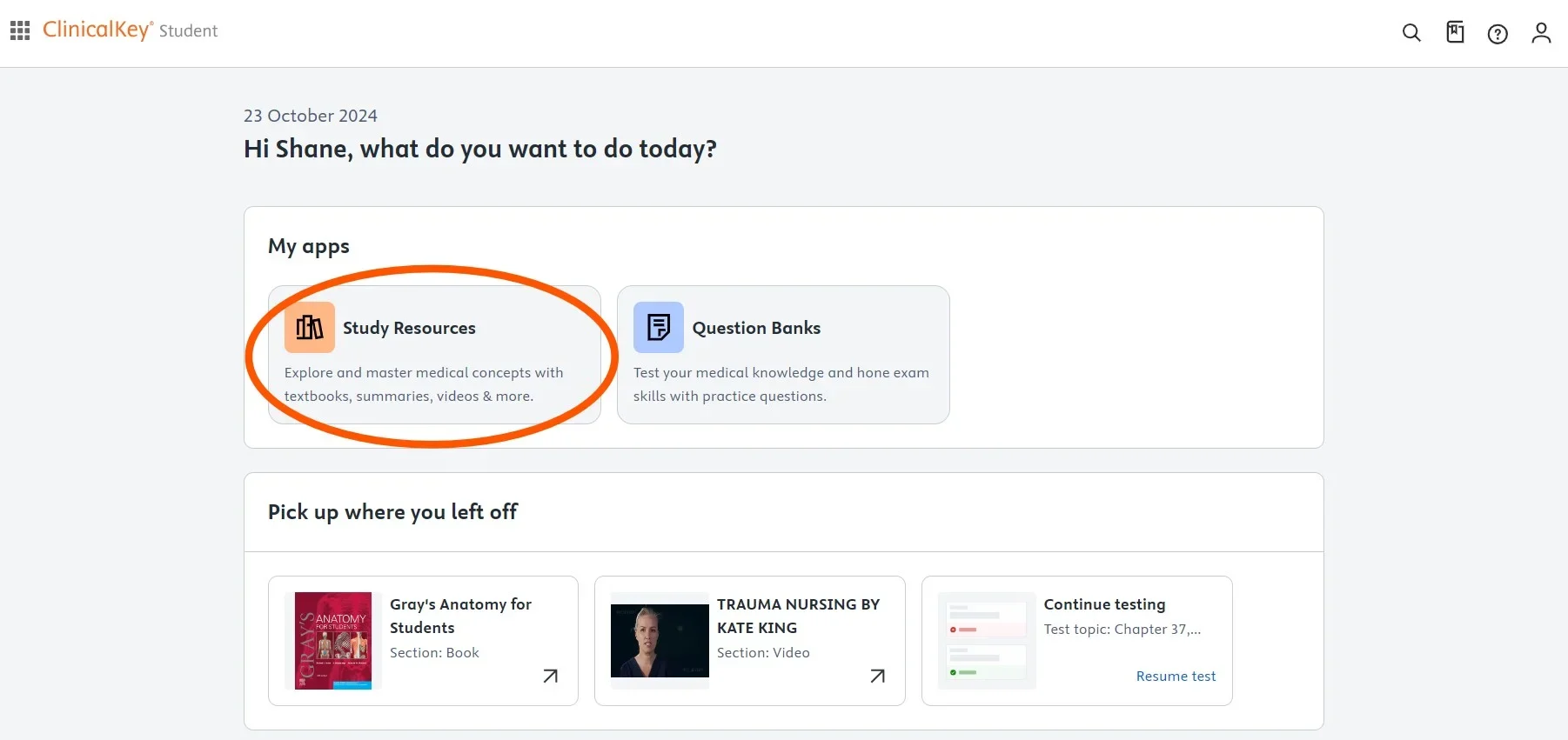
Task: Click the Study Resources books icon
Action: [310, 327]
